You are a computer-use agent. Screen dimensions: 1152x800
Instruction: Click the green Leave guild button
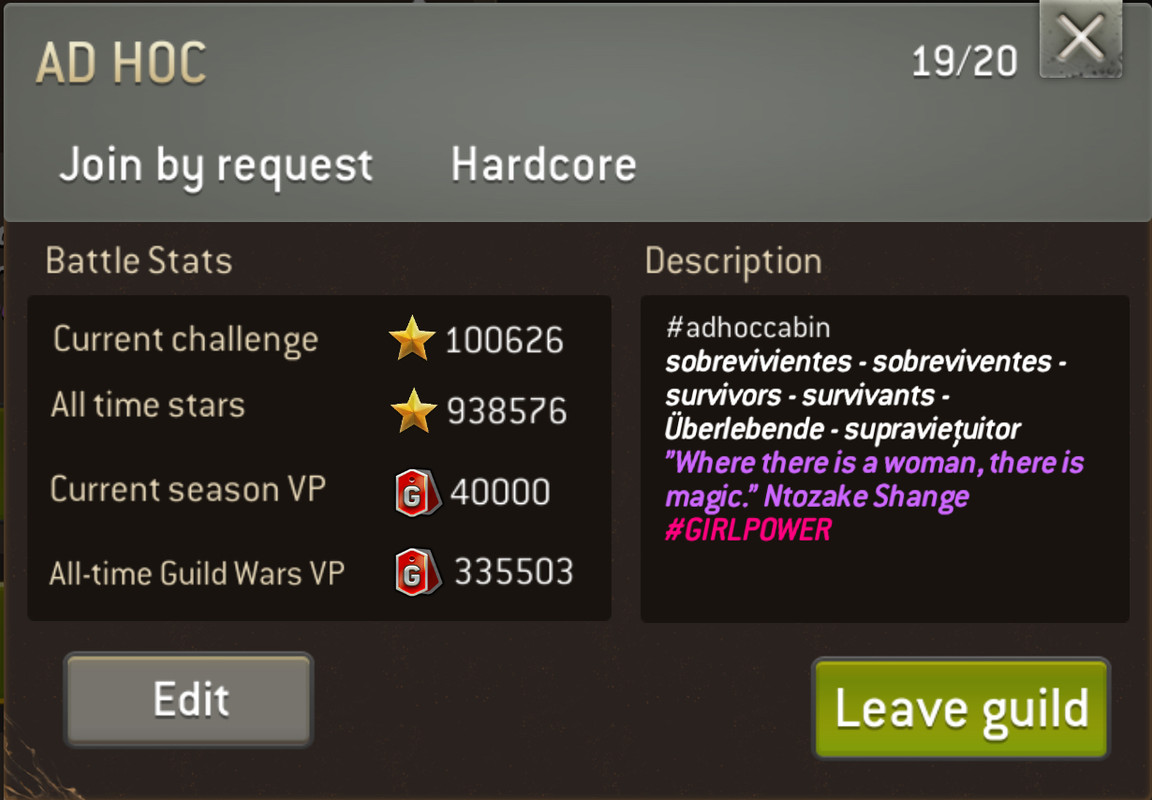pyautogui.click(x=961, y=709)
